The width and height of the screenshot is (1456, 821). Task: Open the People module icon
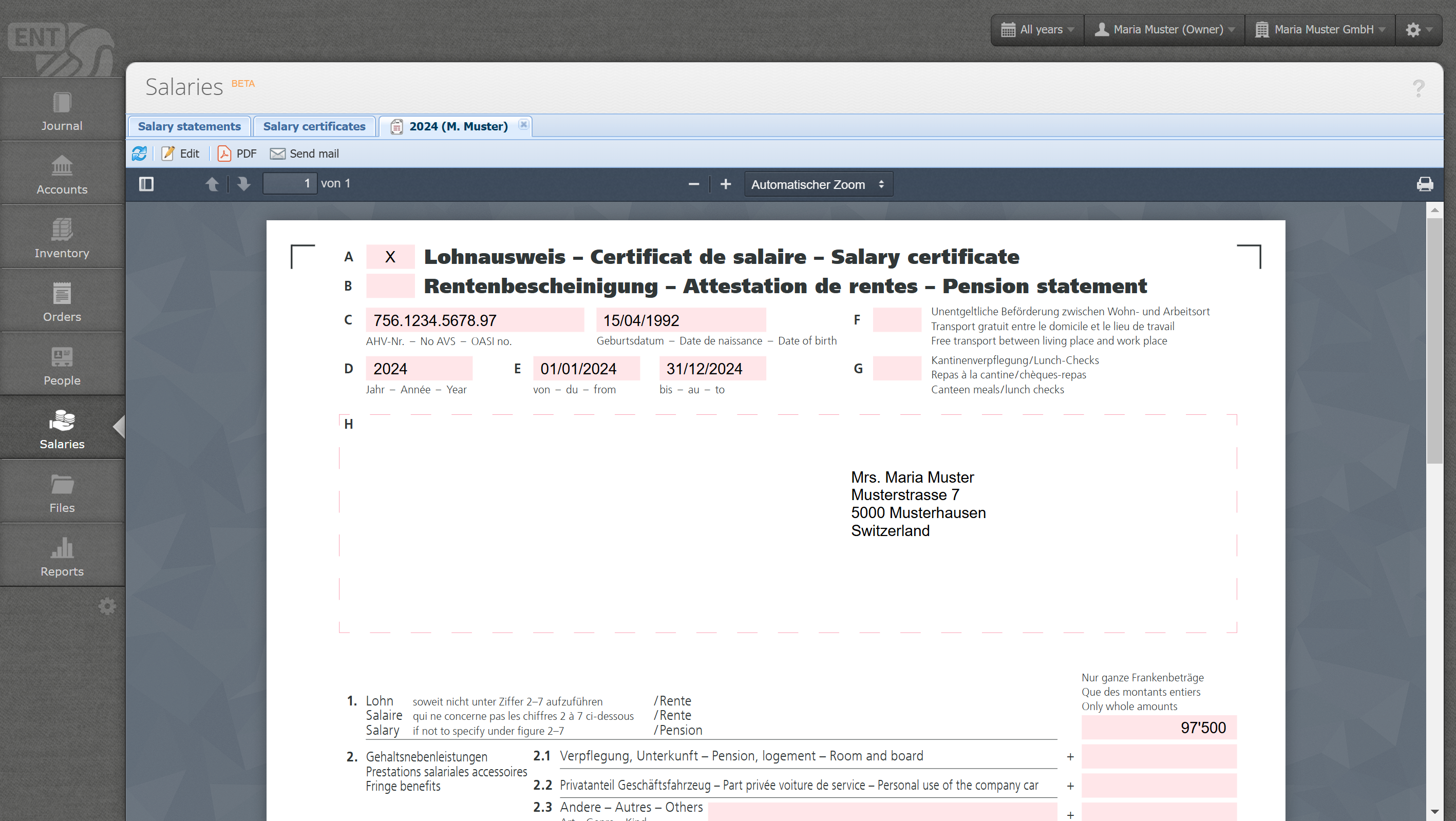(x=62, y=356)
